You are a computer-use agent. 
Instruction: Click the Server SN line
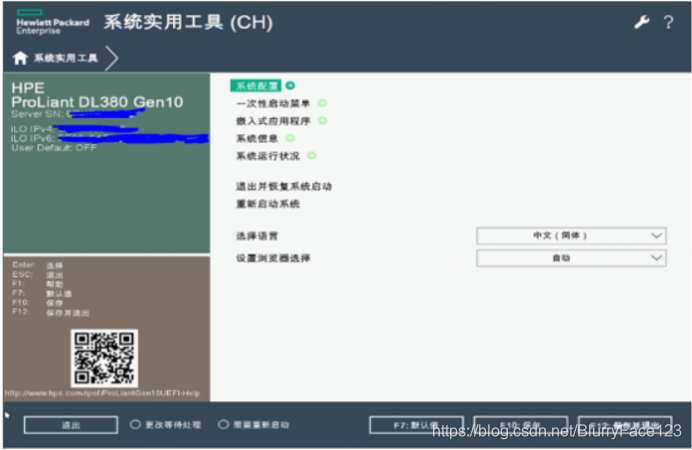click(77, 114)
